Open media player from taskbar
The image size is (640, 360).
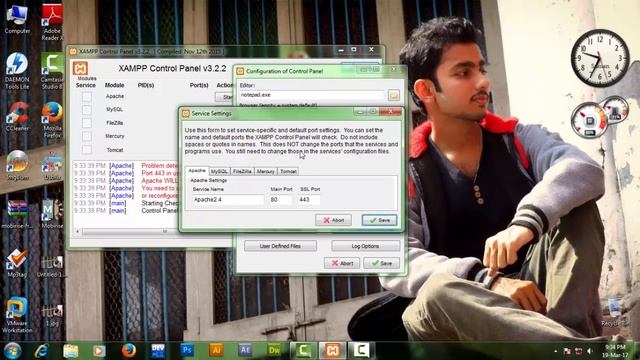point(99,351)
